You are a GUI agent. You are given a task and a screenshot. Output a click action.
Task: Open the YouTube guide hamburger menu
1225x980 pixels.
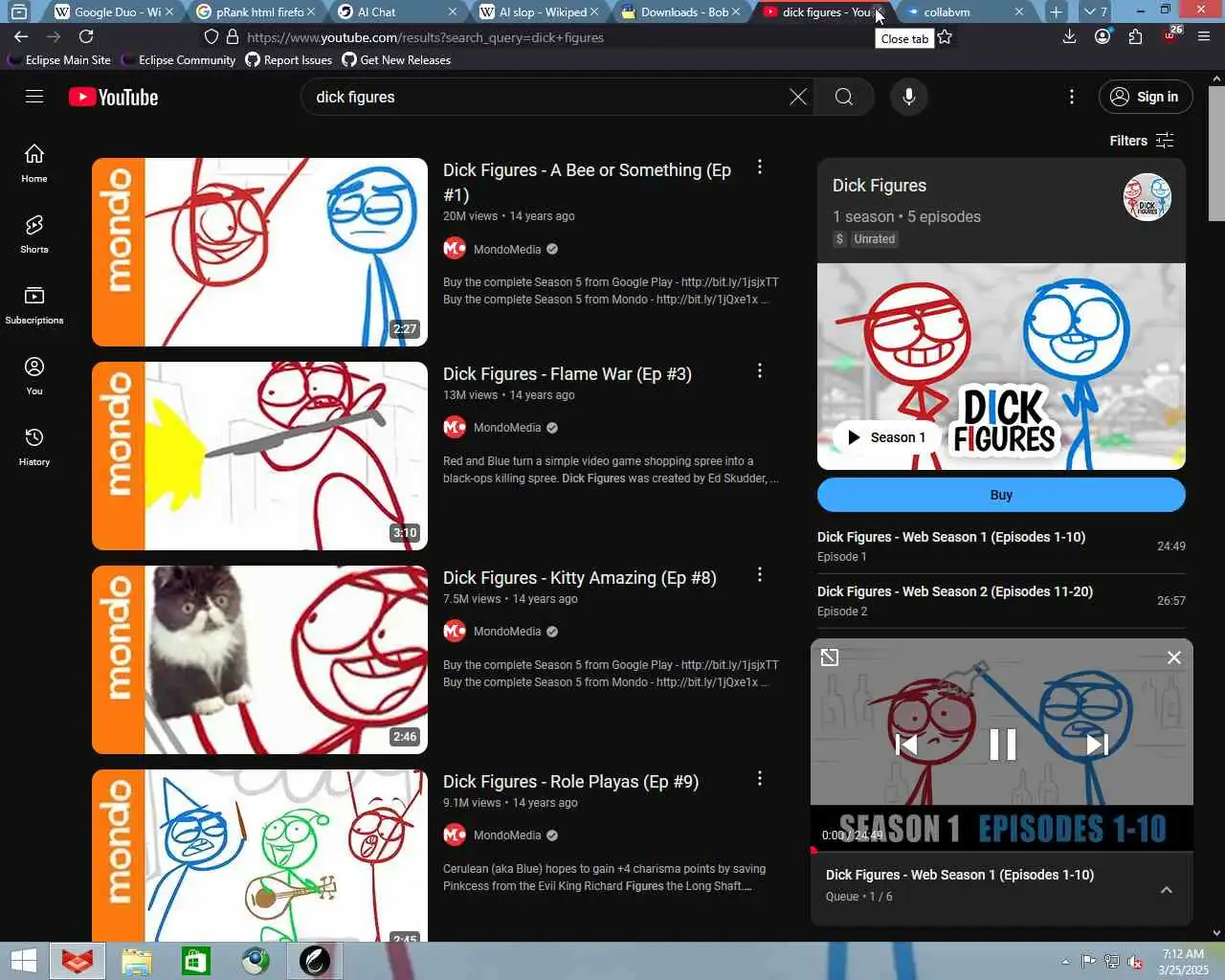pyautogui.click(x=34, y=97)
